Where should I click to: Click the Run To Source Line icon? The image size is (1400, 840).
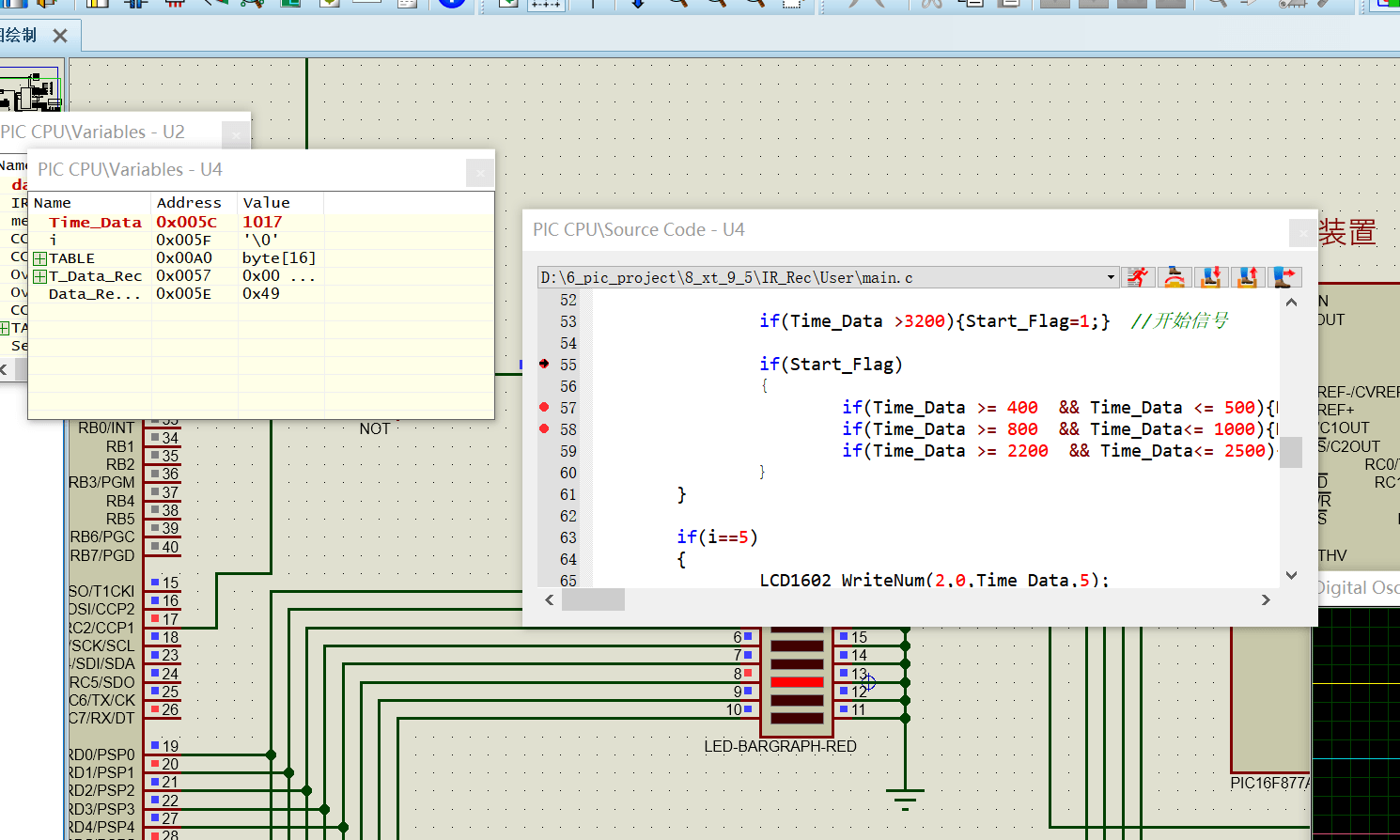[x=1284, y=277]
